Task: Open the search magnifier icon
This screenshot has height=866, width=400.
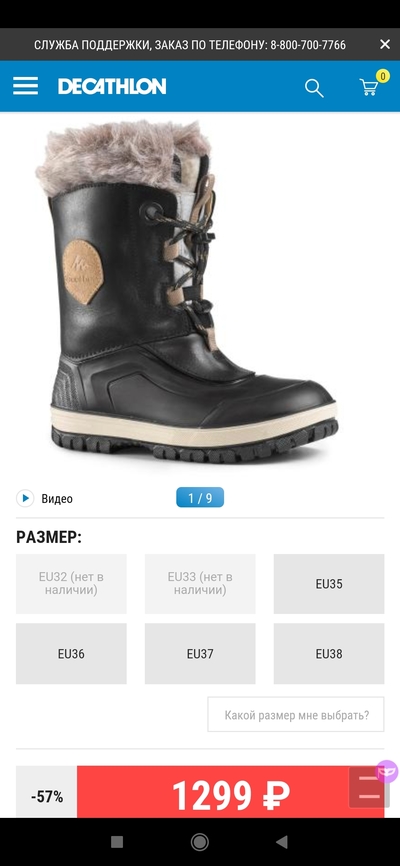Action: 314,87
